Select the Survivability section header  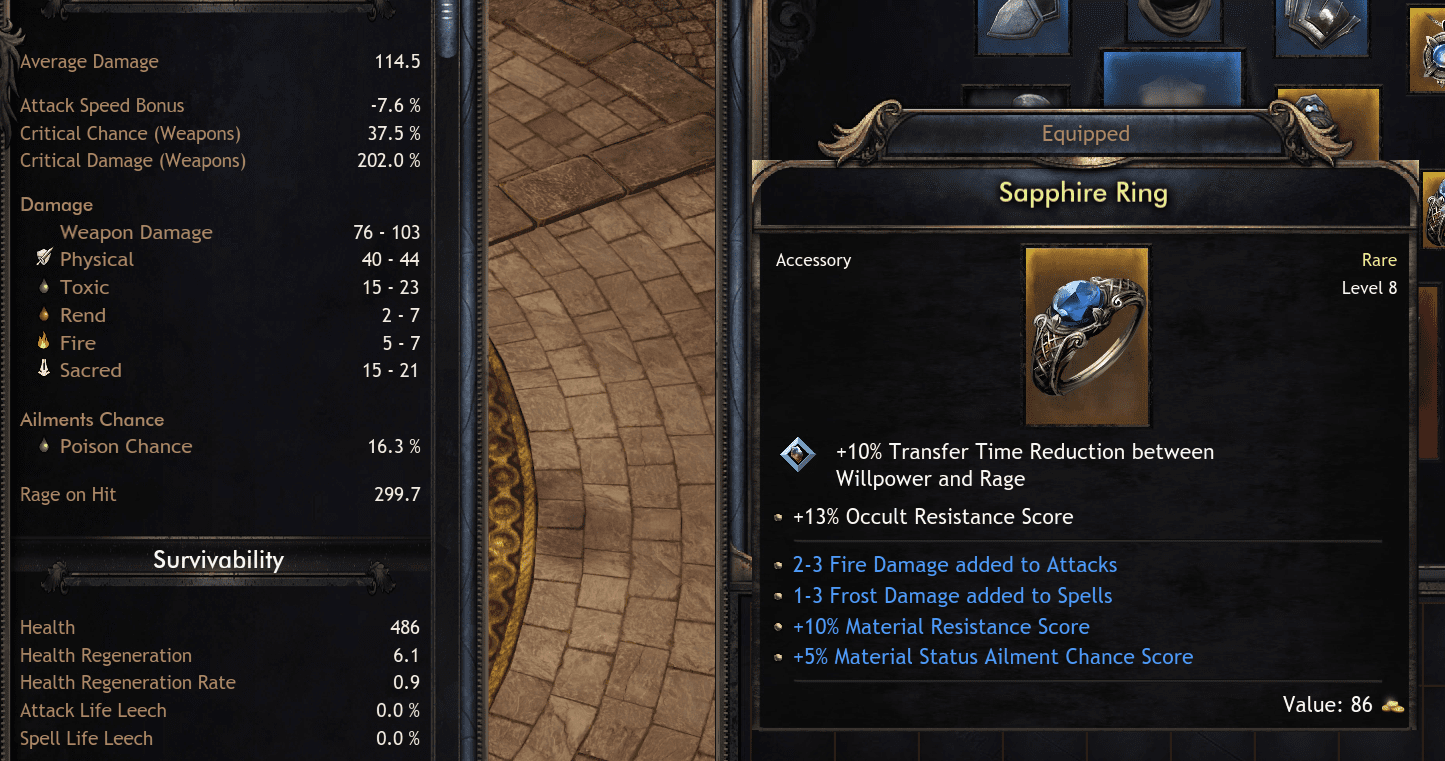218,560
